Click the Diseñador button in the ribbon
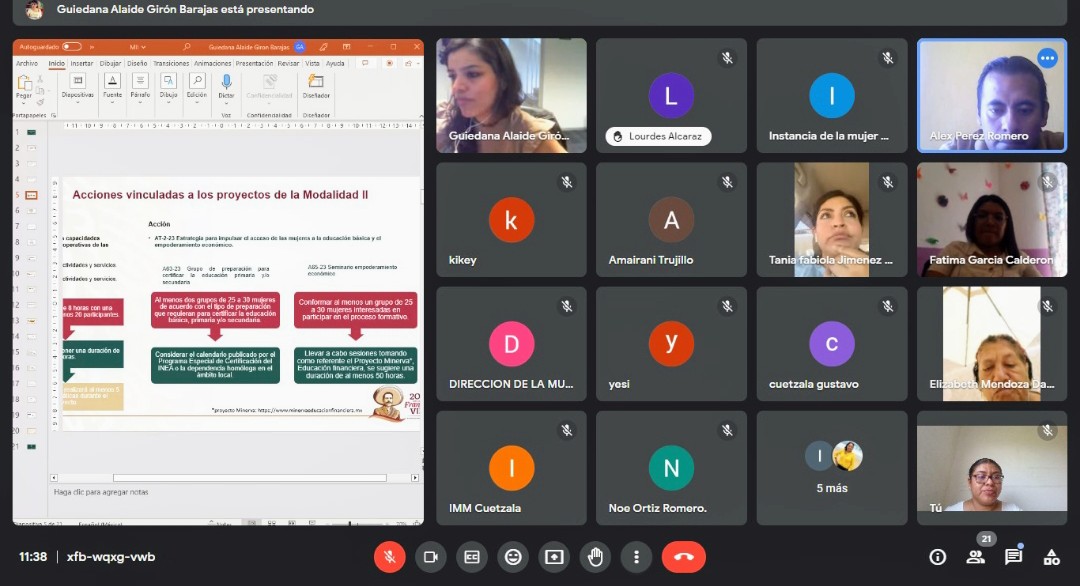The height and width of the screenshot is (586, 1080). [316, 87]
